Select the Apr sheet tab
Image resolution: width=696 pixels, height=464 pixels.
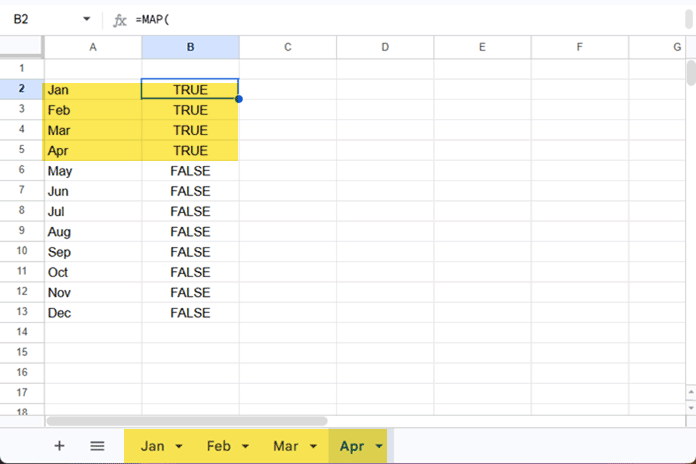click(x=352, y=446)
